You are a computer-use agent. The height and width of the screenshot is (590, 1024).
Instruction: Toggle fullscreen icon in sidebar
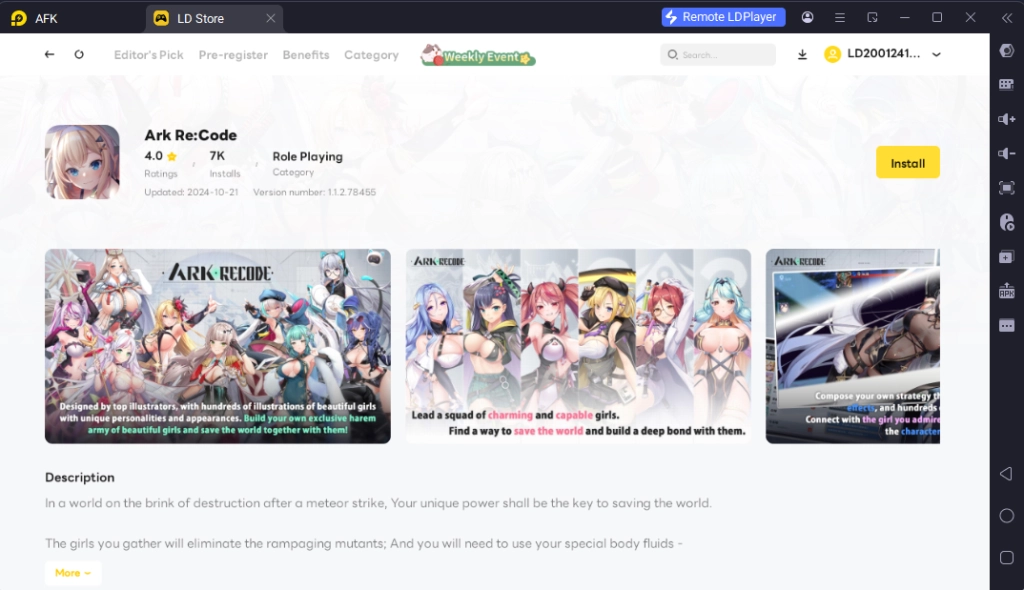[1006, 188]
